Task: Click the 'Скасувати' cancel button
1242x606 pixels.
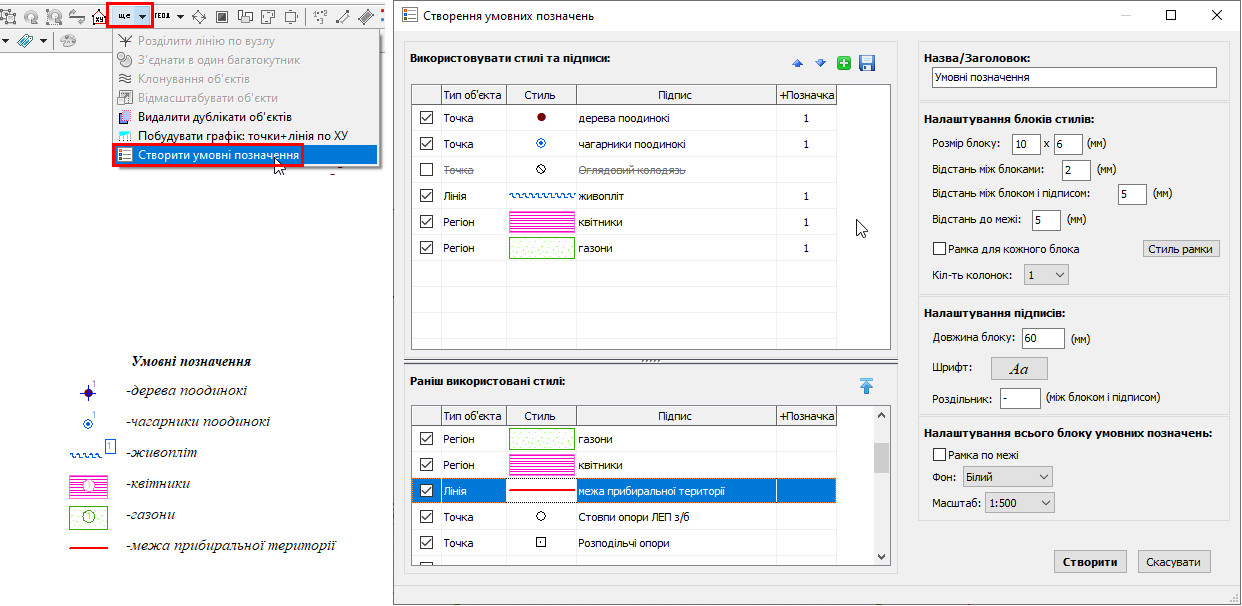Action: (1174, 562)
